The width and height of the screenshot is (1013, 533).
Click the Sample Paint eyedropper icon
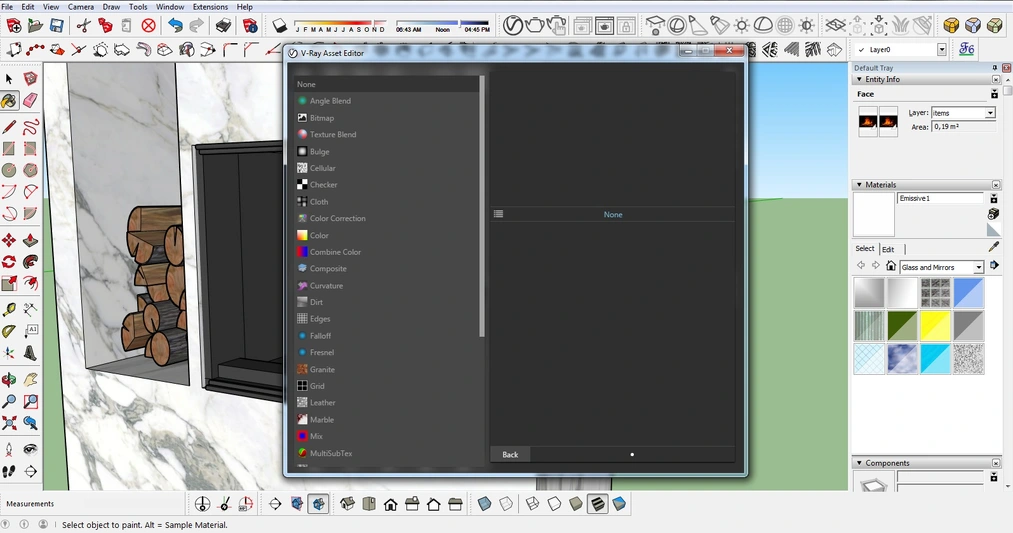(x=994, y=247)
